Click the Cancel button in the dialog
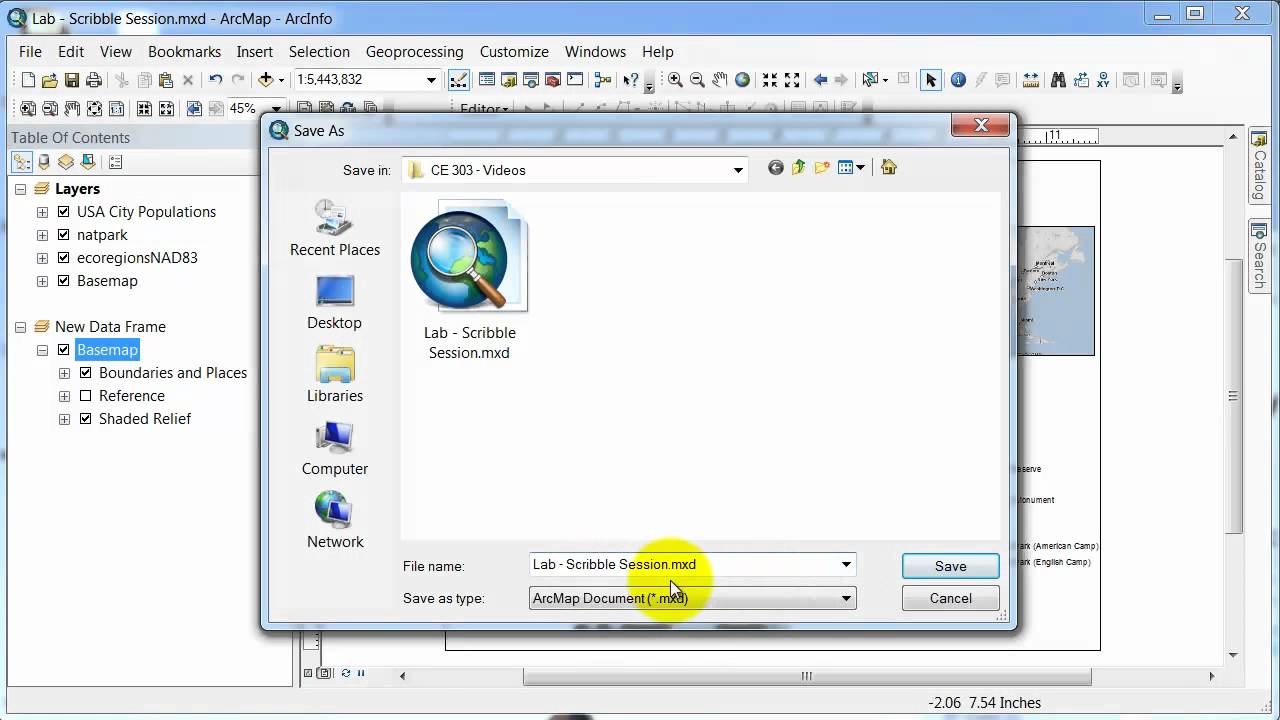Image resolution: width=1280 pixels, height=720 pixels. [950, 598]
